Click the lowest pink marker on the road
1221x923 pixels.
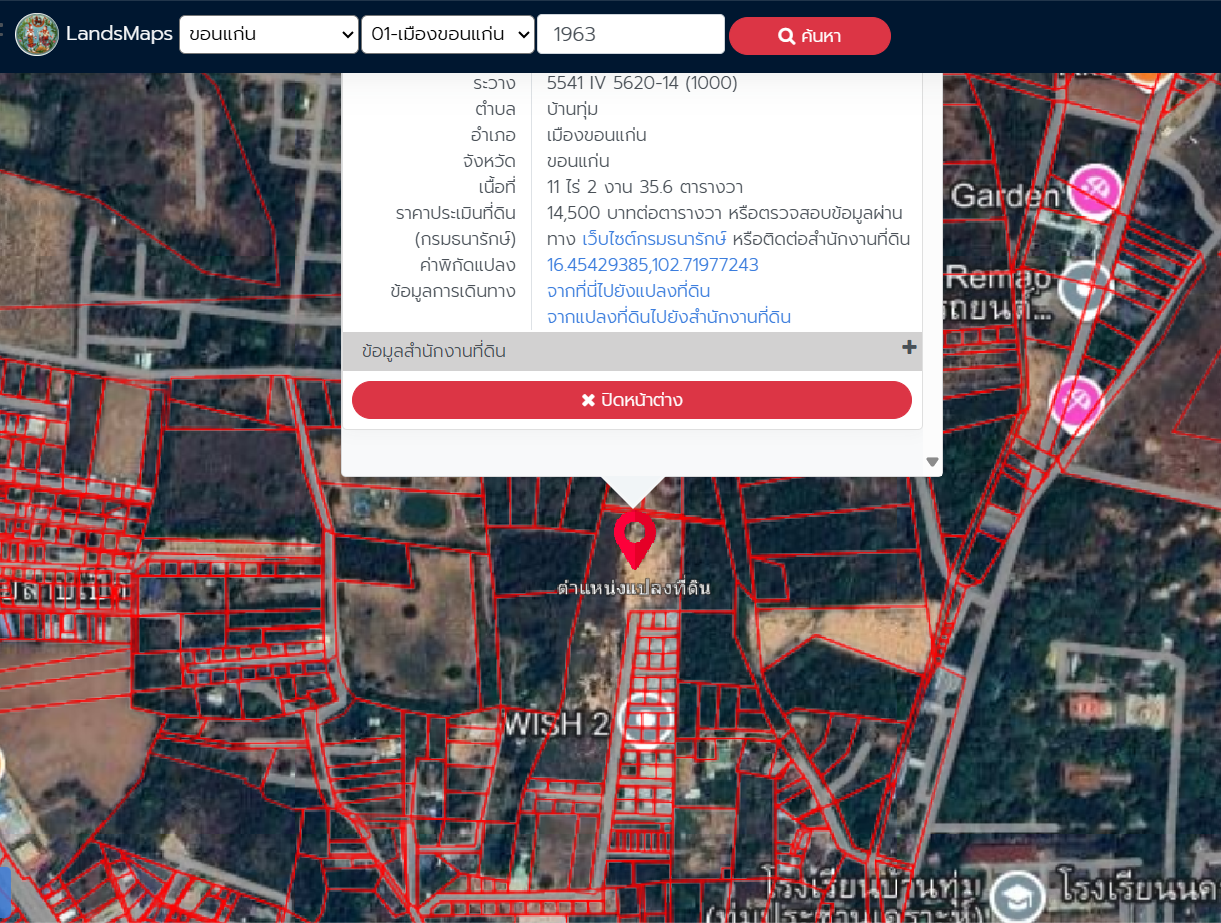click(x=1075, y=402)
